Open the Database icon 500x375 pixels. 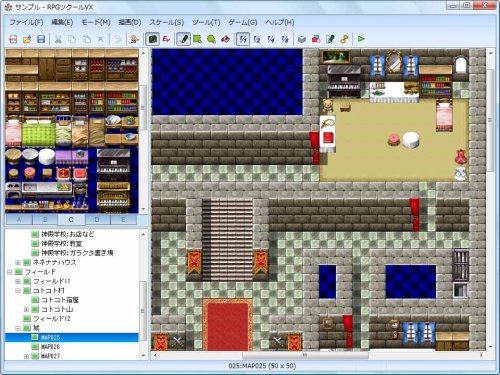(x=302, y=39)
